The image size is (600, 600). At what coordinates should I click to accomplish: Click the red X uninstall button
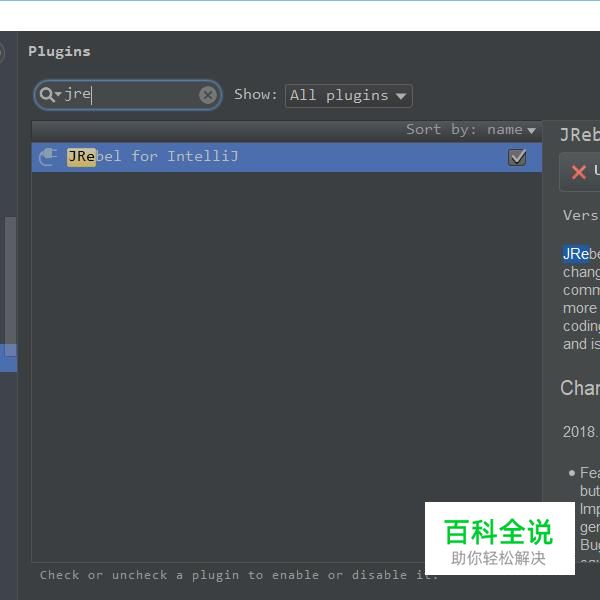coord(579,171)
